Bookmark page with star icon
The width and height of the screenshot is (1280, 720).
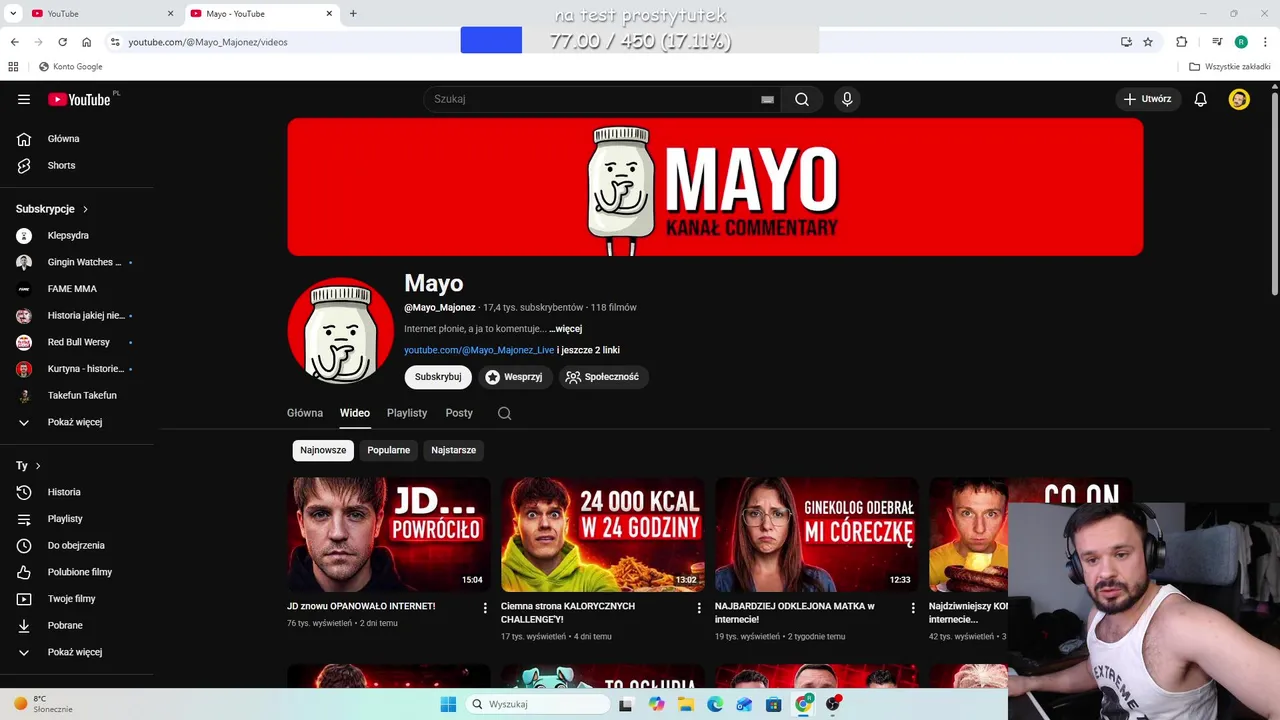pyautogui.click(x=1148, y=42)
